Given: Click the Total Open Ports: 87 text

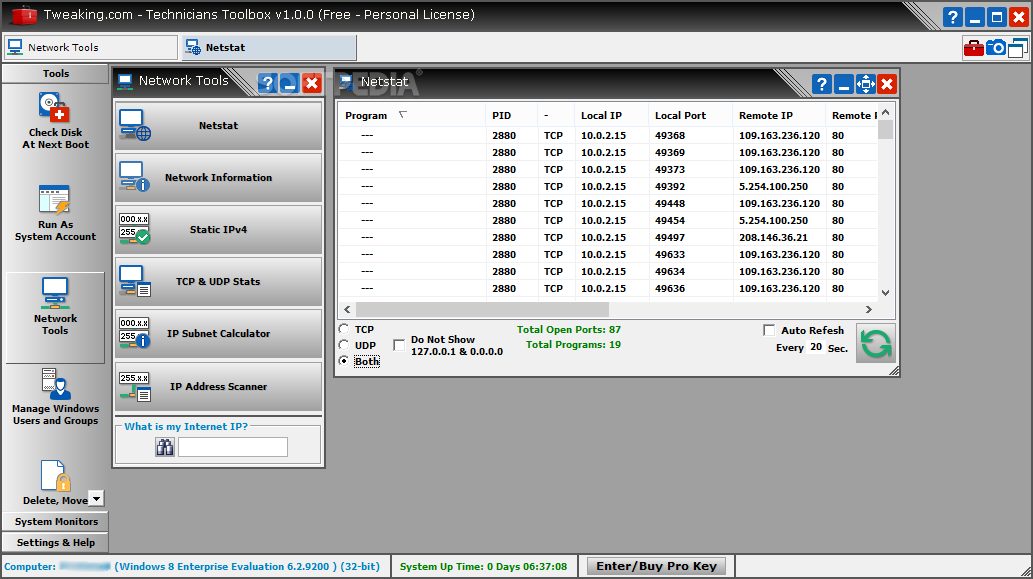Looking at the screenshot, I should [569, 329].
